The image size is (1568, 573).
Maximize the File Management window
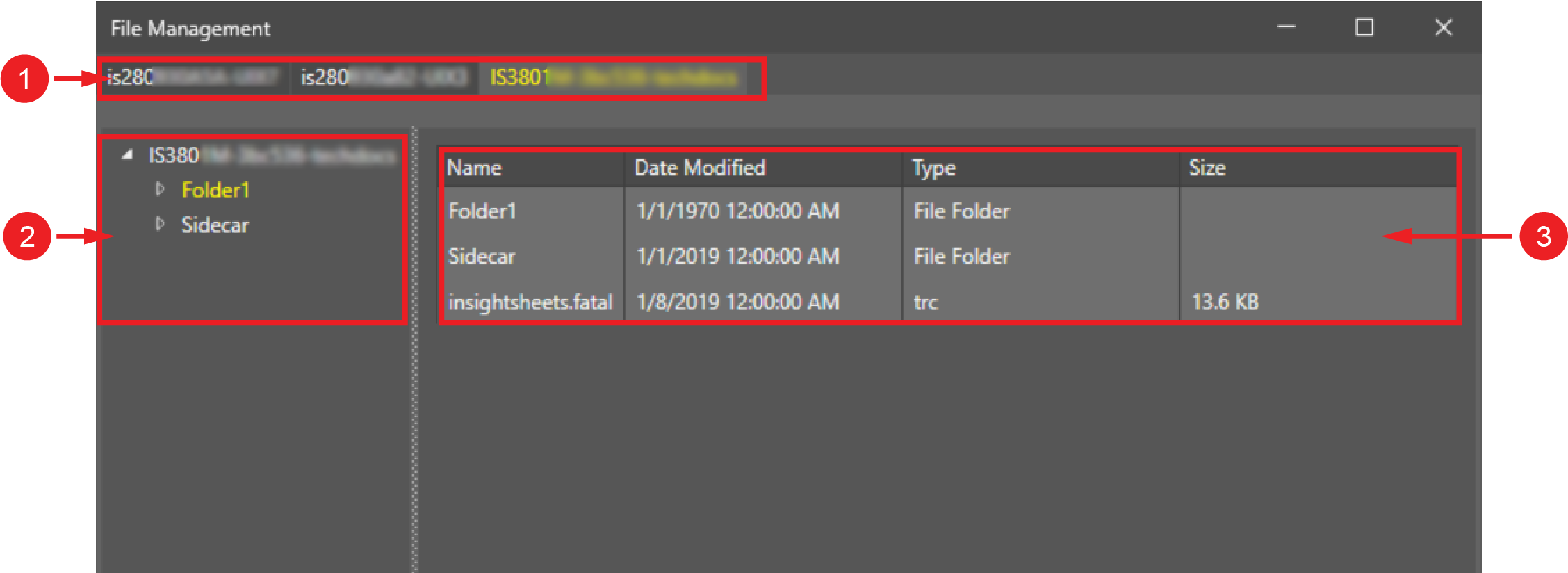(x=1364, y=27)
